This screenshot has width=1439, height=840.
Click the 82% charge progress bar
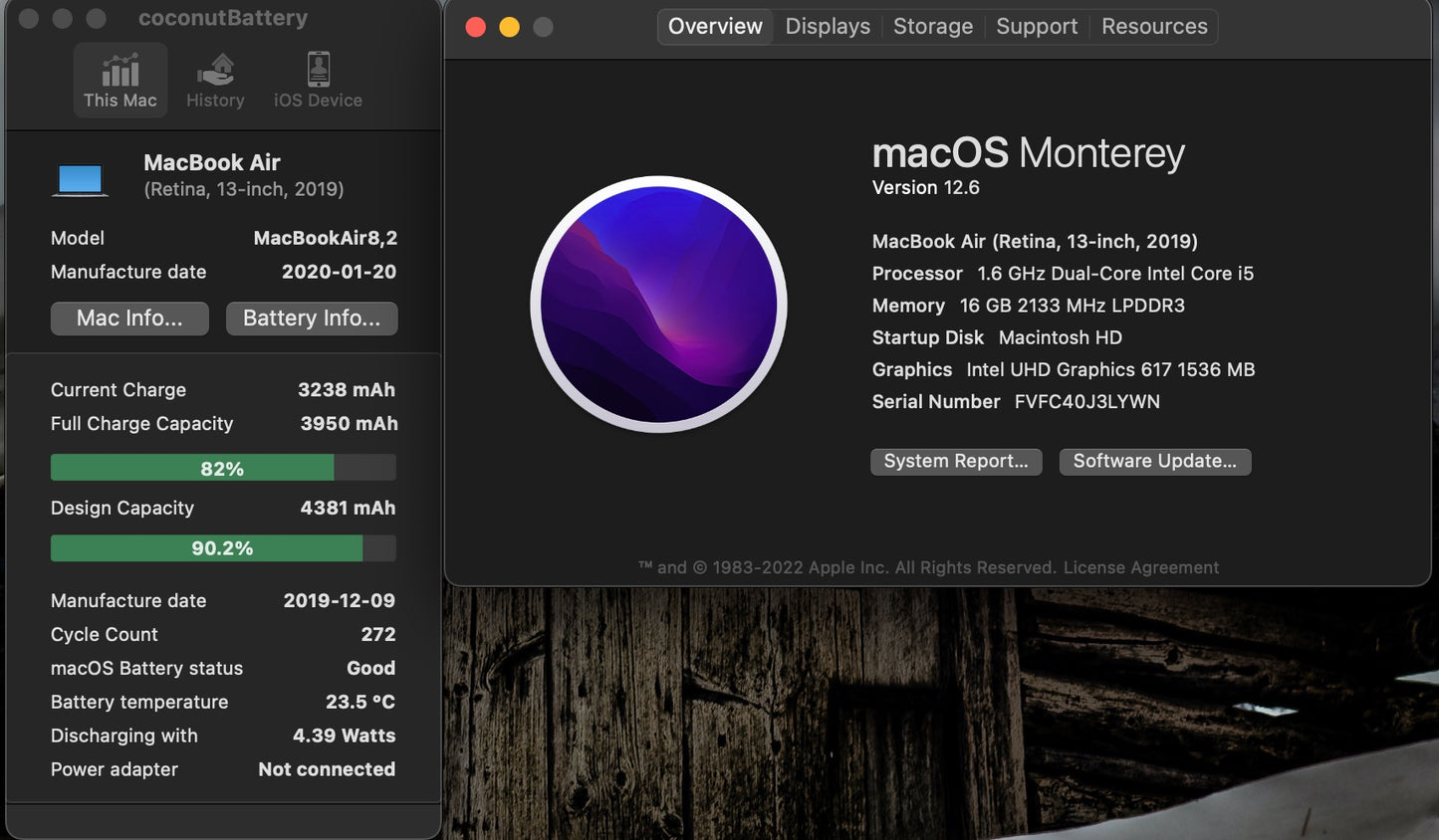[222, 467]
